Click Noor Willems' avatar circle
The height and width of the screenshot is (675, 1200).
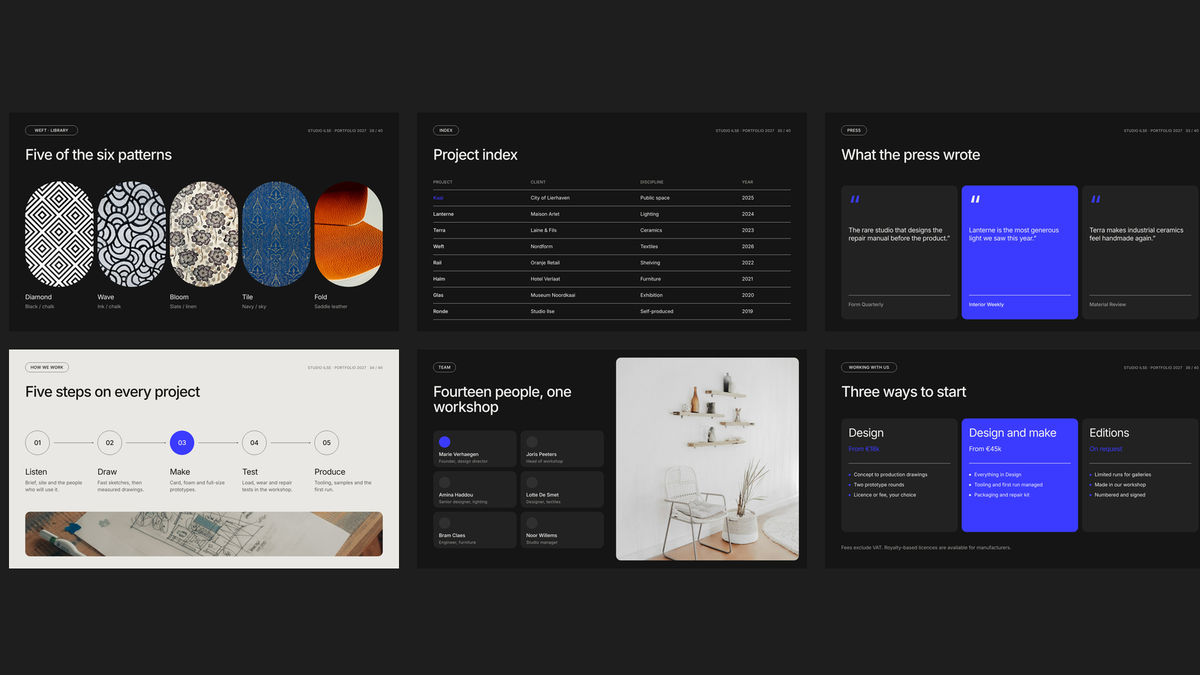[532, 523]
